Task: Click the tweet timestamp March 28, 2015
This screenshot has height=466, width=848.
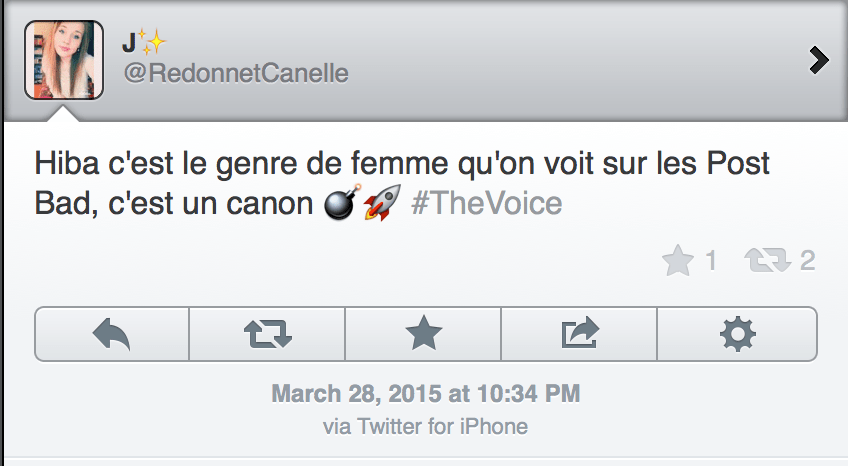Action: click(x=425, y=393)
